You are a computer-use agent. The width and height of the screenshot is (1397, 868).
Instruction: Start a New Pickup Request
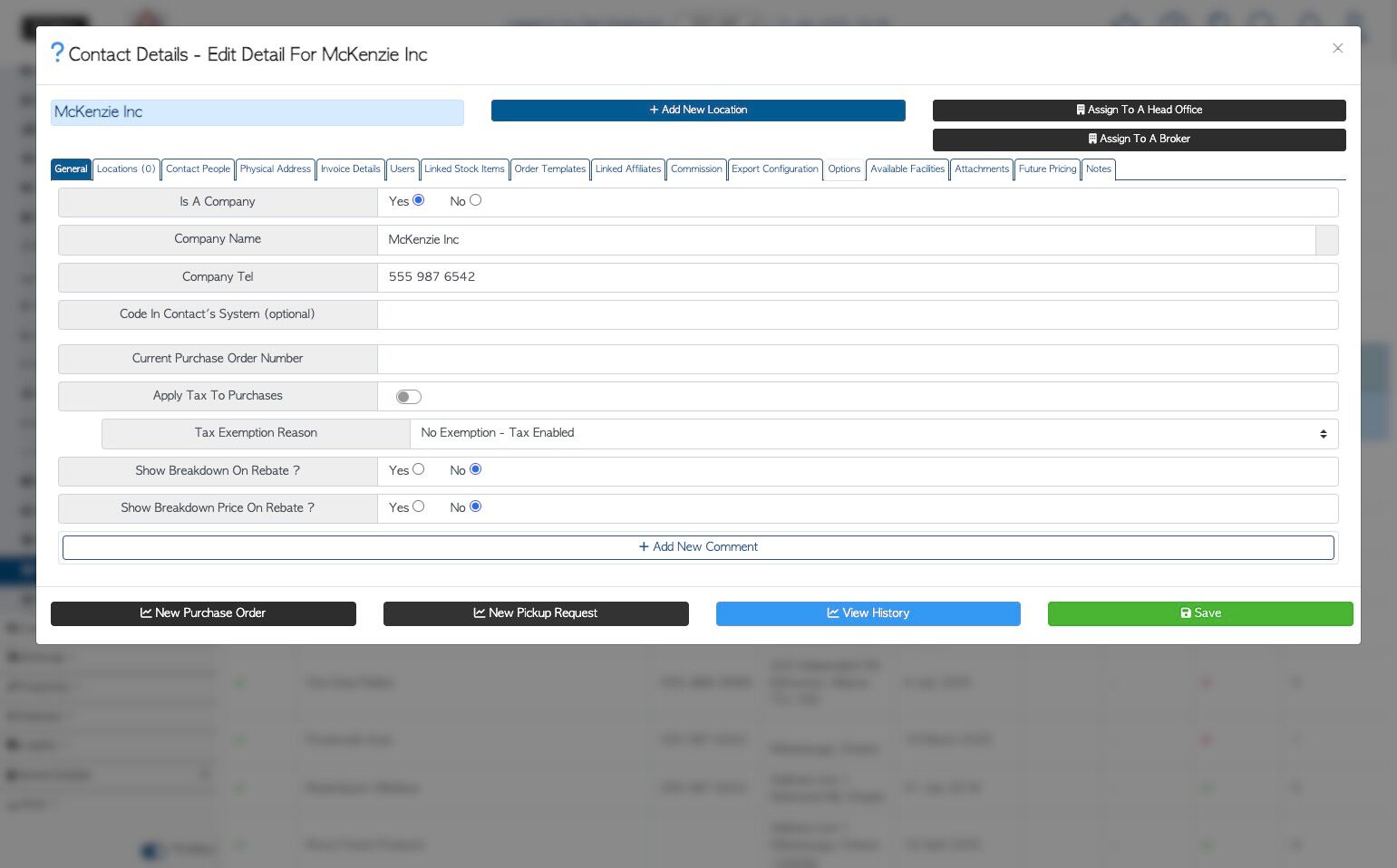[536, 613]
